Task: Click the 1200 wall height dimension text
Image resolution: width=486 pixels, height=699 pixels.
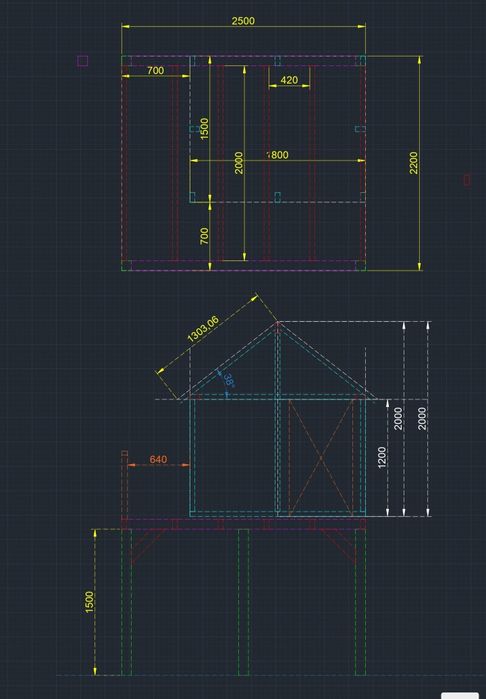Action: pyautogui.click(x=382, y=457)
